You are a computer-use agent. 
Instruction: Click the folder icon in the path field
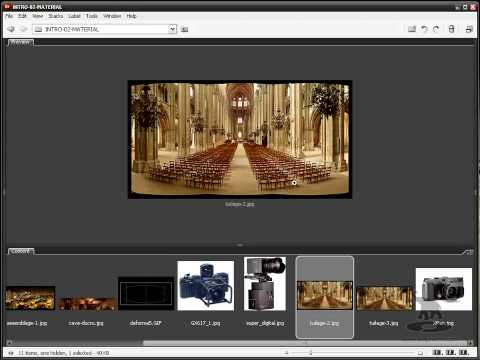[39, 29]
